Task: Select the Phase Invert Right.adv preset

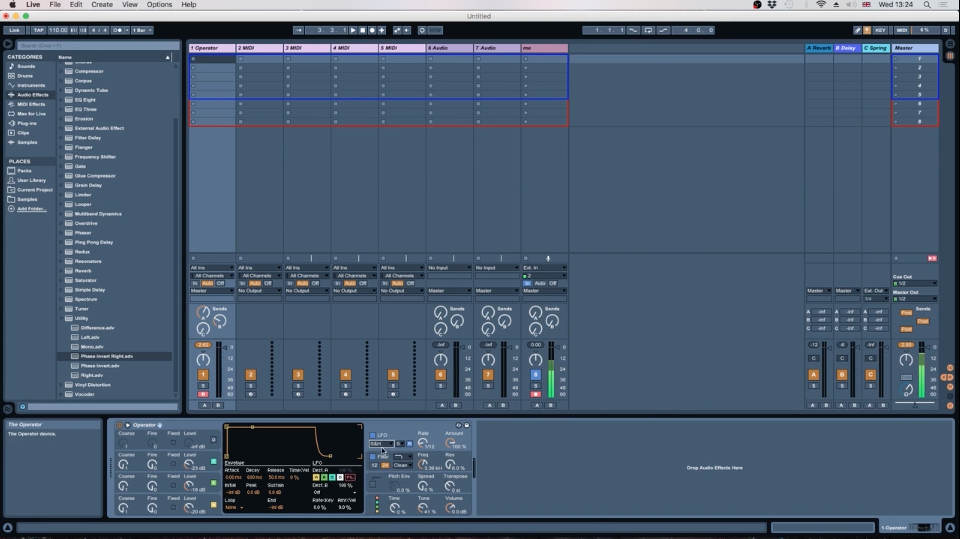Action: pyautogui.click(x=107, y=356)
